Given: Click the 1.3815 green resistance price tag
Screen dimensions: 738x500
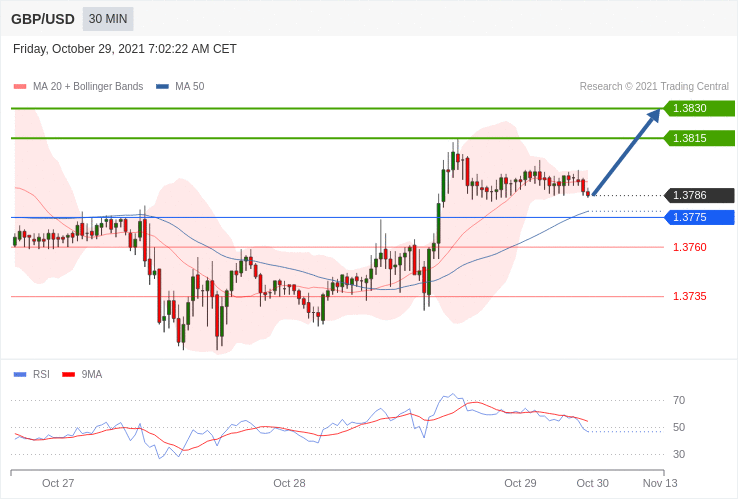Looking at the screenshot, I should click(x=699, y=138).
